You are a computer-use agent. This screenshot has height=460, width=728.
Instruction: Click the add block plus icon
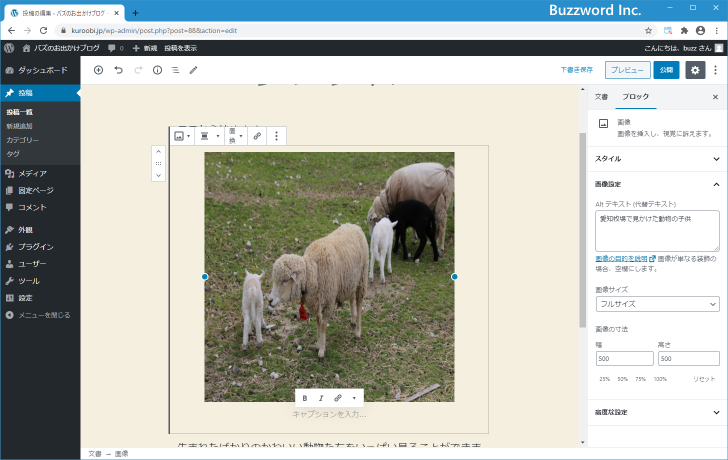(x=98, y=70)
